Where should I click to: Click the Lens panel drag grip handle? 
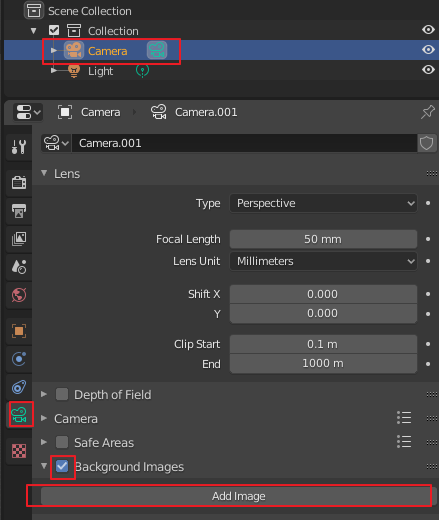point(432,173)
